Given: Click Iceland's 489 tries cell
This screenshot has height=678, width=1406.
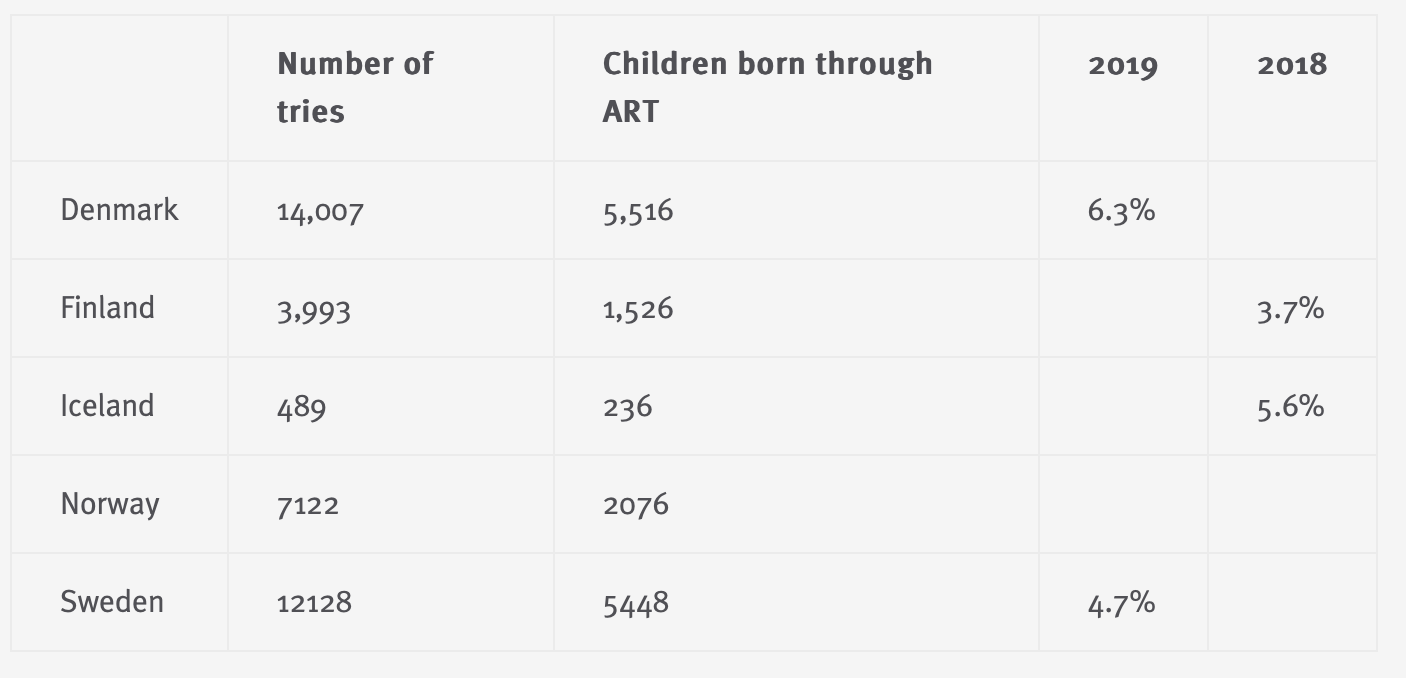Looking at the screenshot, I should click(x=301, y=407).
